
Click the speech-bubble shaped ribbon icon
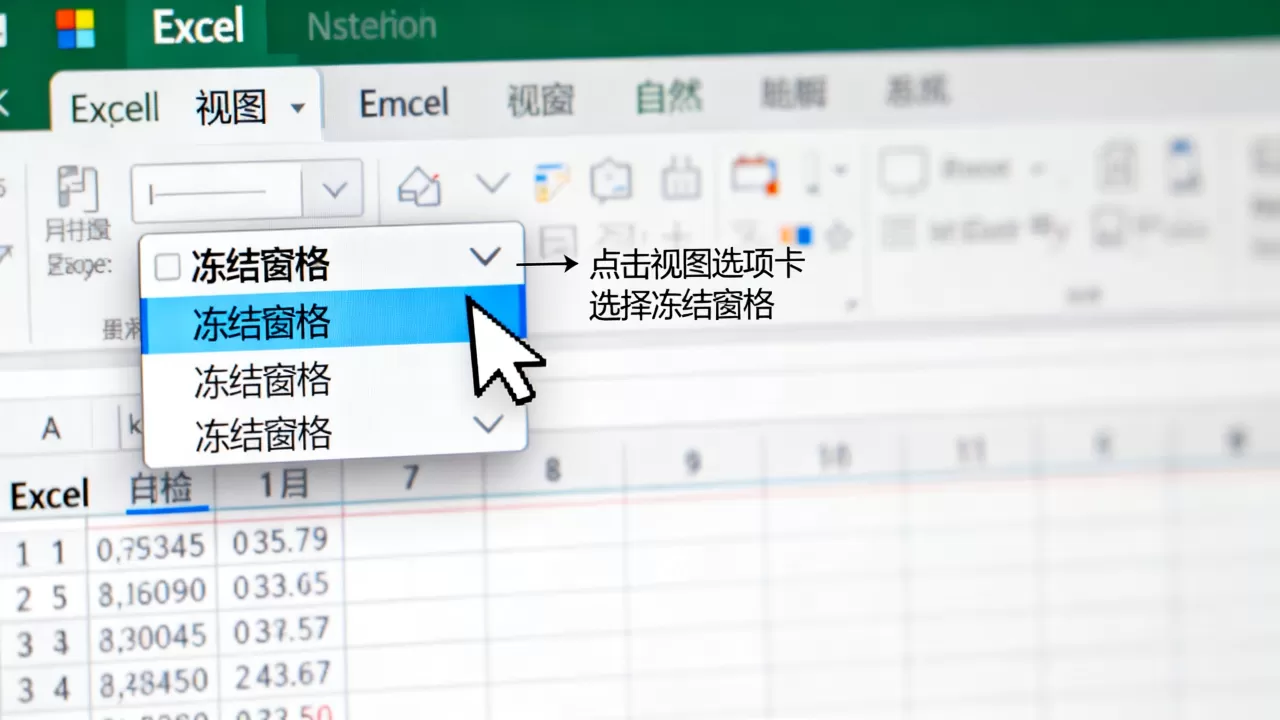tap(611, 181)
